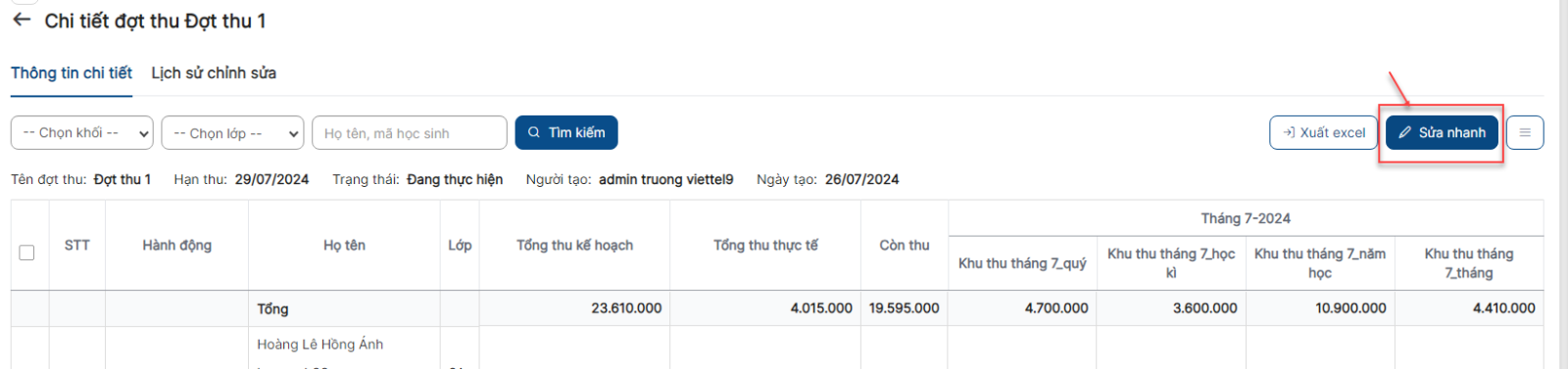Open the hamburger menu icon beside Sửa nhanh

pyautogui.click(x=1525, y=132)
